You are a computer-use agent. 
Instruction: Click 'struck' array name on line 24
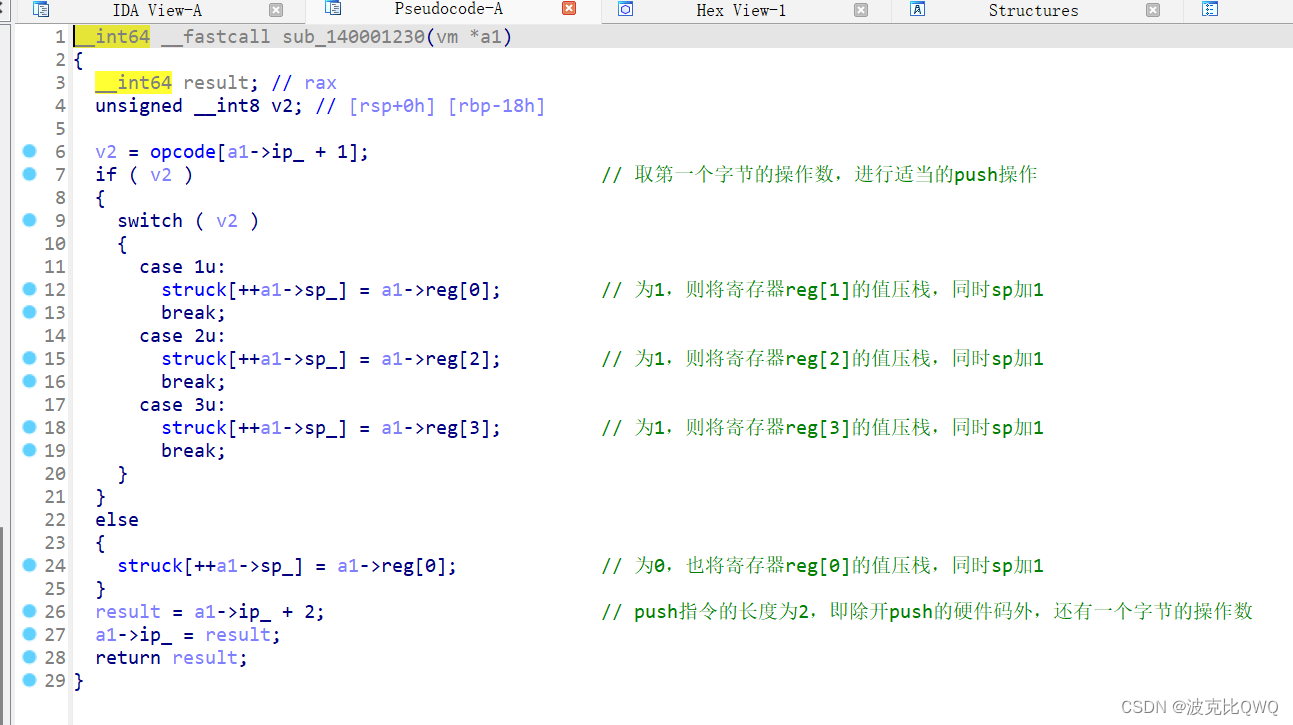(150, 566)
